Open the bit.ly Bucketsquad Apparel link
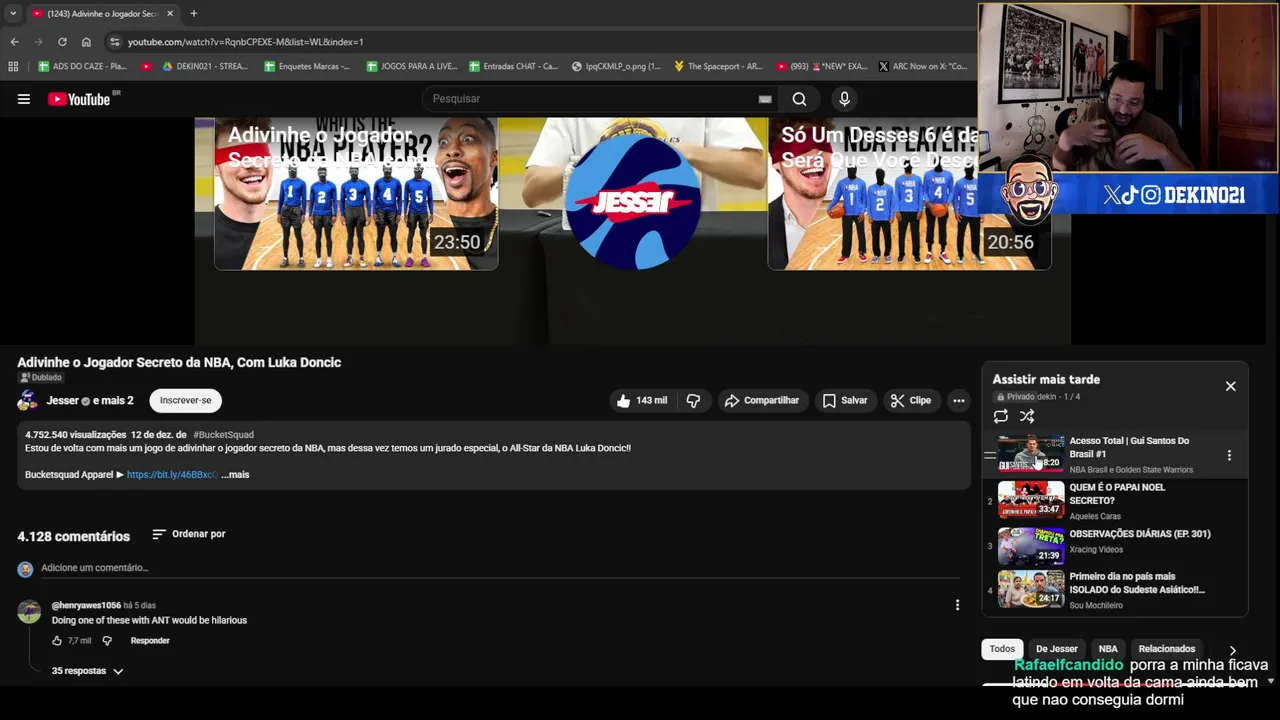The width and height of the screenshot is (1280, 720). click(x=172, y=475)
